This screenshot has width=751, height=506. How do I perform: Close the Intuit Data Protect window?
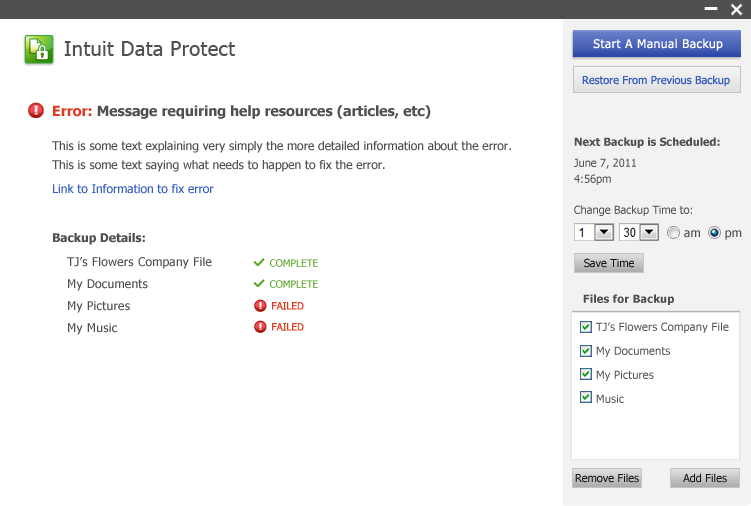pyautogui.click(x=737, y=9)
